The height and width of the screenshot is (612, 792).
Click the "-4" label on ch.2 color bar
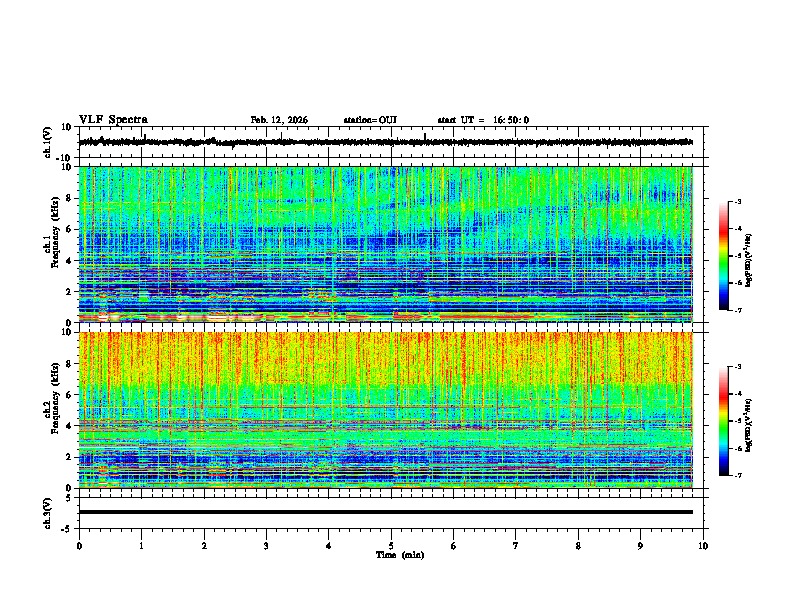click(x=738, y=394)
